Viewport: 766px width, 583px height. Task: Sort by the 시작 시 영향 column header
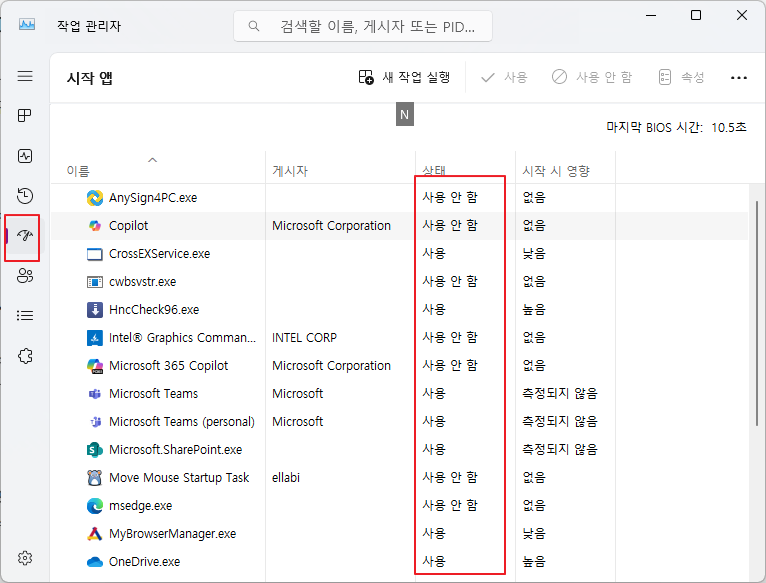click(556, 171)
